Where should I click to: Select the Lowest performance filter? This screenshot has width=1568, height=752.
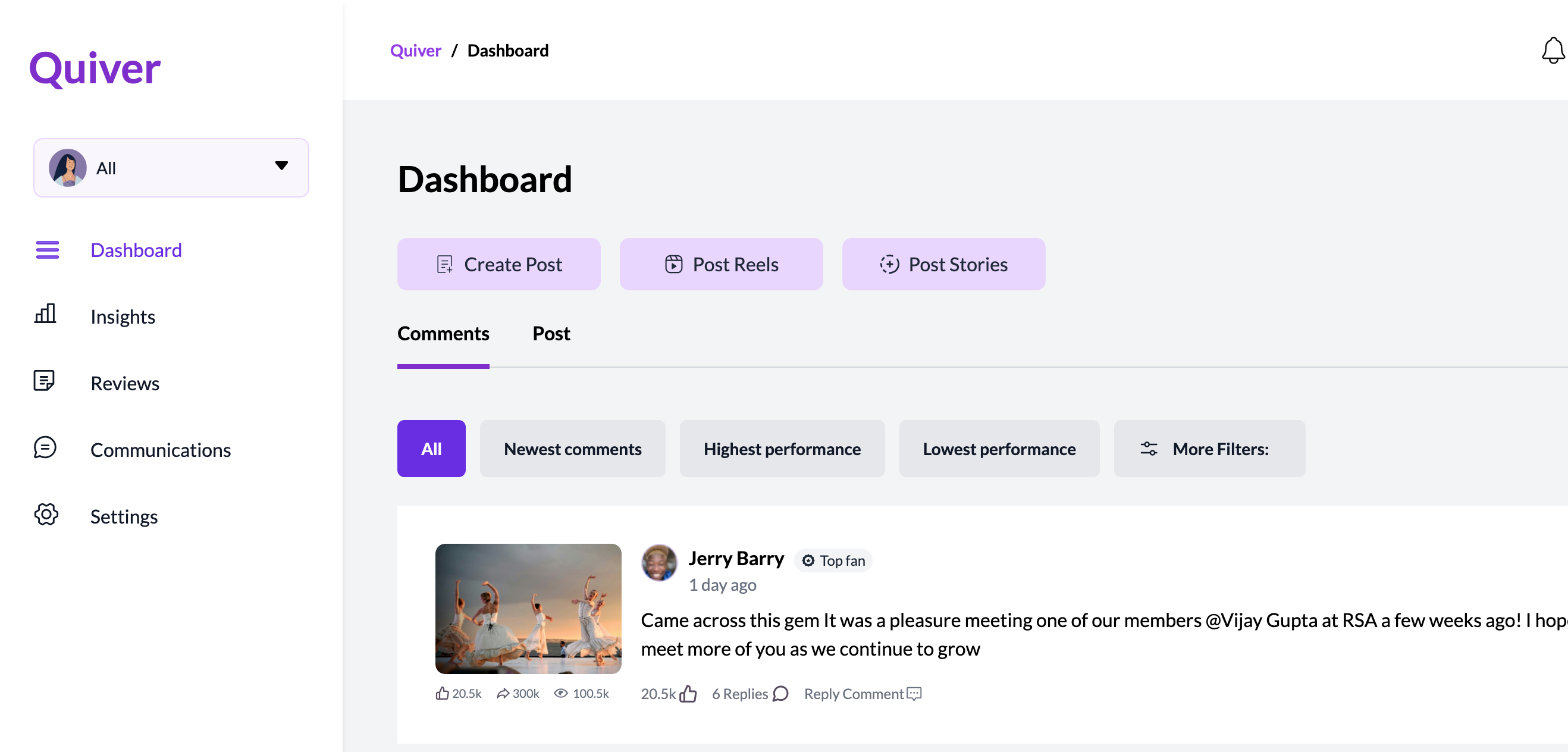point(999,449)
